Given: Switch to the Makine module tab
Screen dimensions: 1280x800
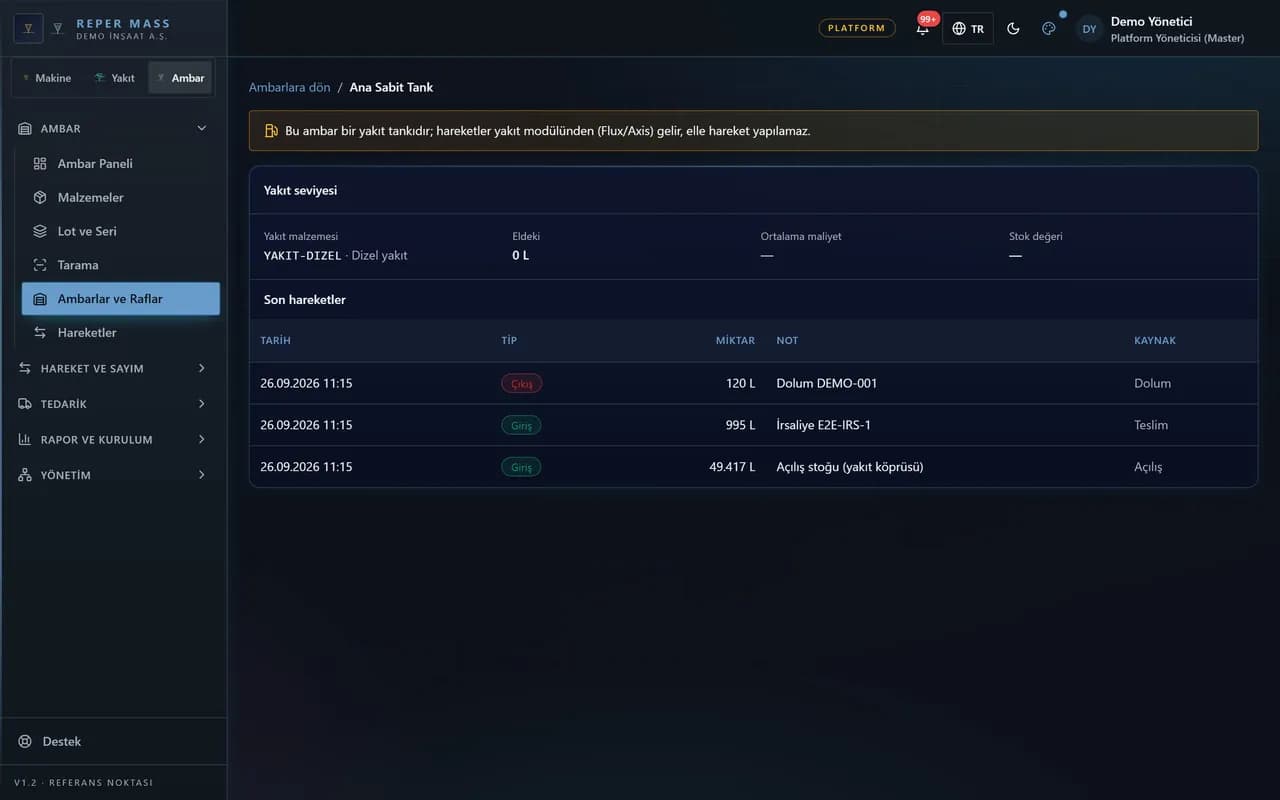Looking at the screenshot, I should [x=46, y=78].
